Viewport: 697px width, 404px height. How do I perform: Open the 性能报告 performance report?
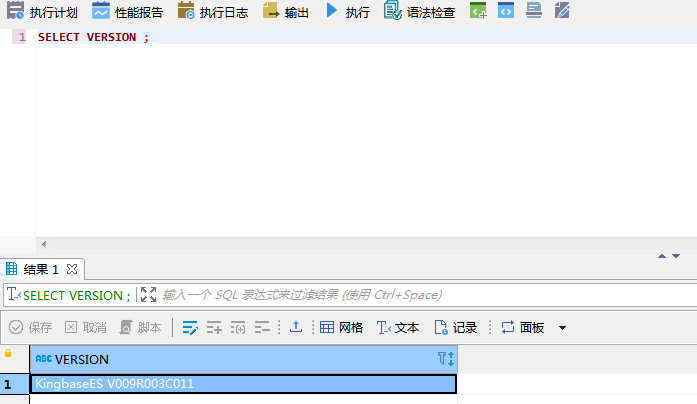[x=127, y=12]
